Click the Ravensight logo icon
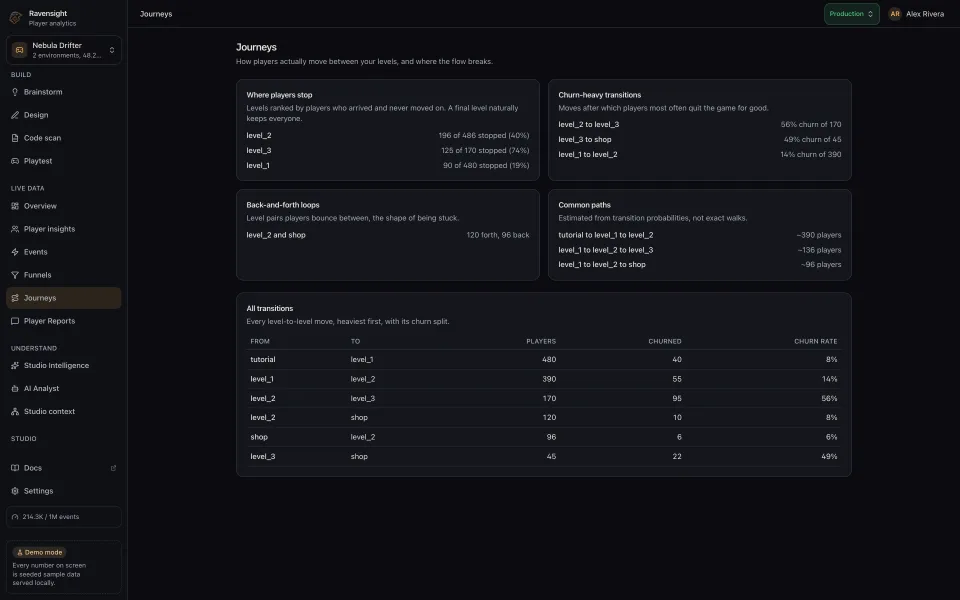 [16, 17]
